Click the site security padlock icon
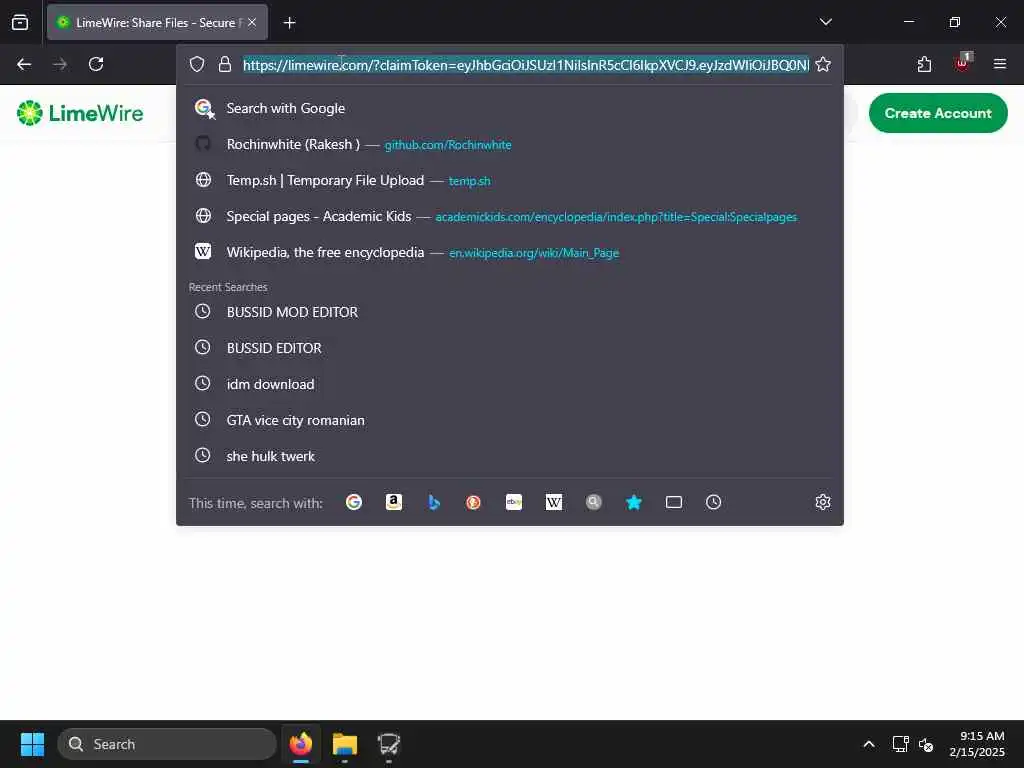Screen dimensions: 1024x768 coord(225,64)
